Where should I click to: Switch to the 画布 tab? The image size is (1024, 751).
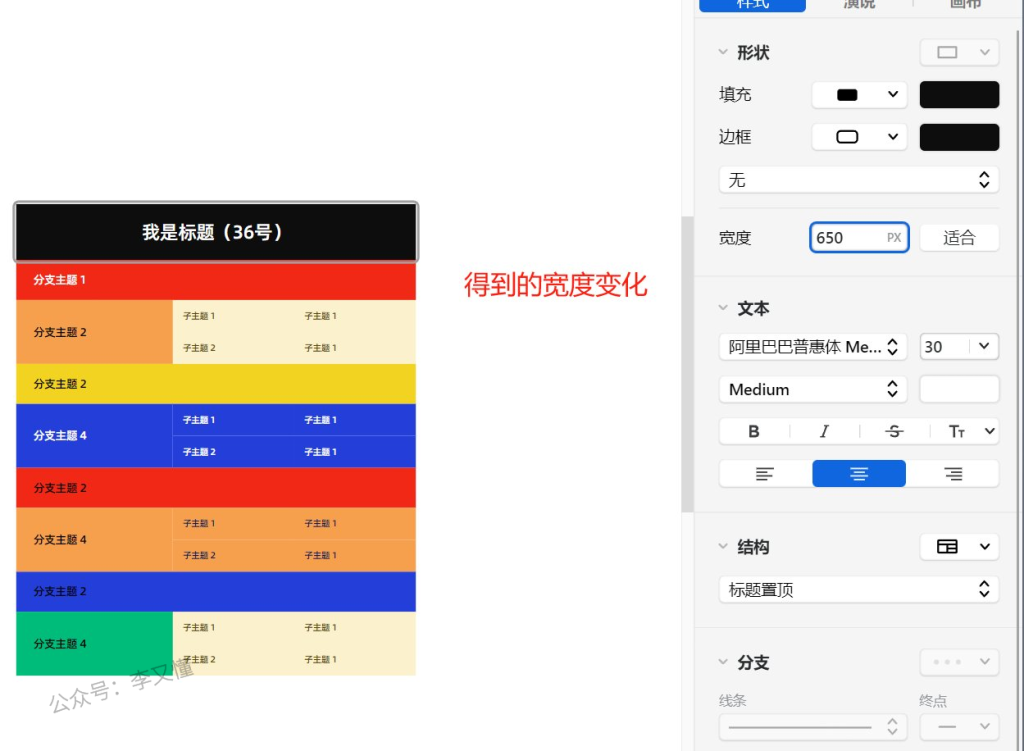pos(965,4)
